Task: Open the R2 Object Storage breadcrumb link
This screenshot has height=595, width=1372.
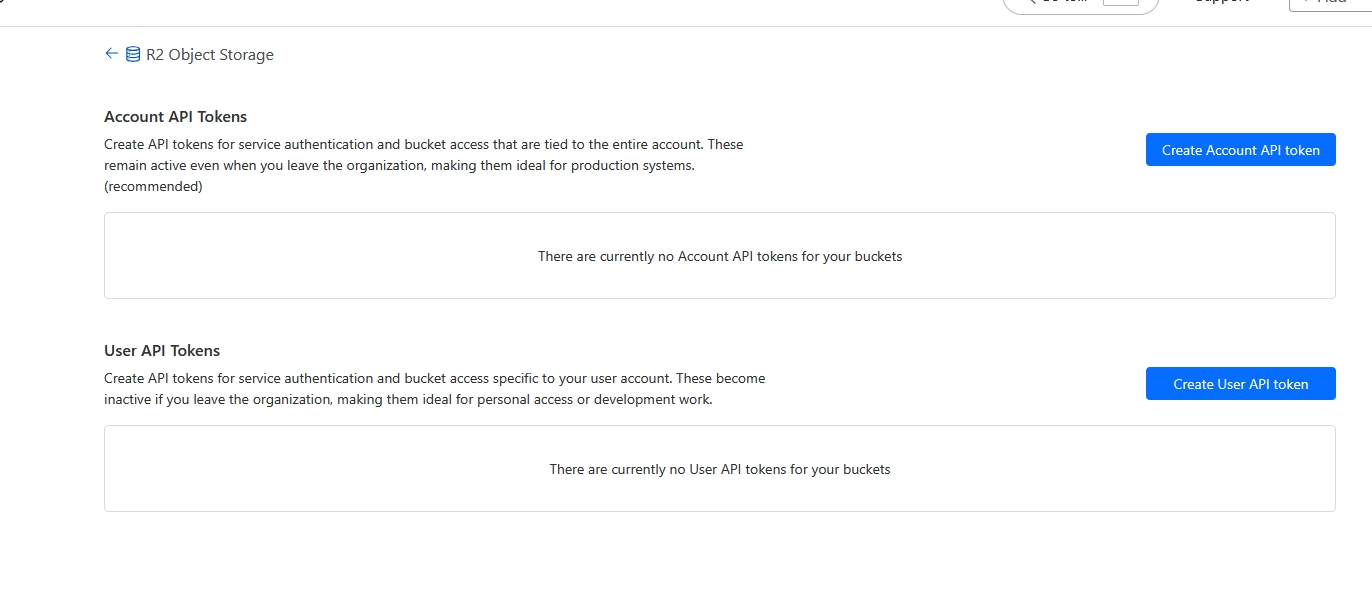Action: tap(210, 55)
